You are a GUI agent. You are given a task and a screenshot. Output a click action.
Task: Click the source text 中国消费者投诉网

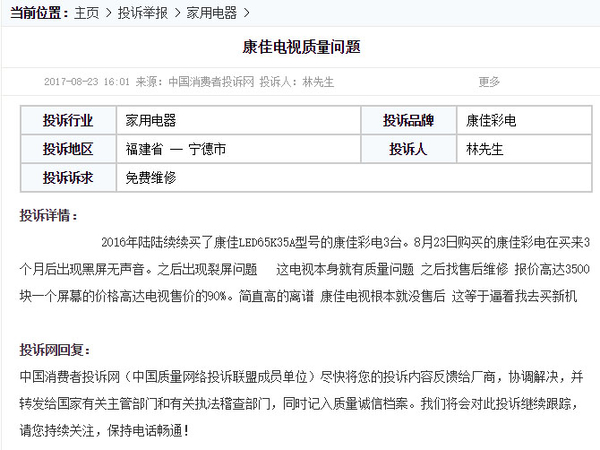point(211,82)
